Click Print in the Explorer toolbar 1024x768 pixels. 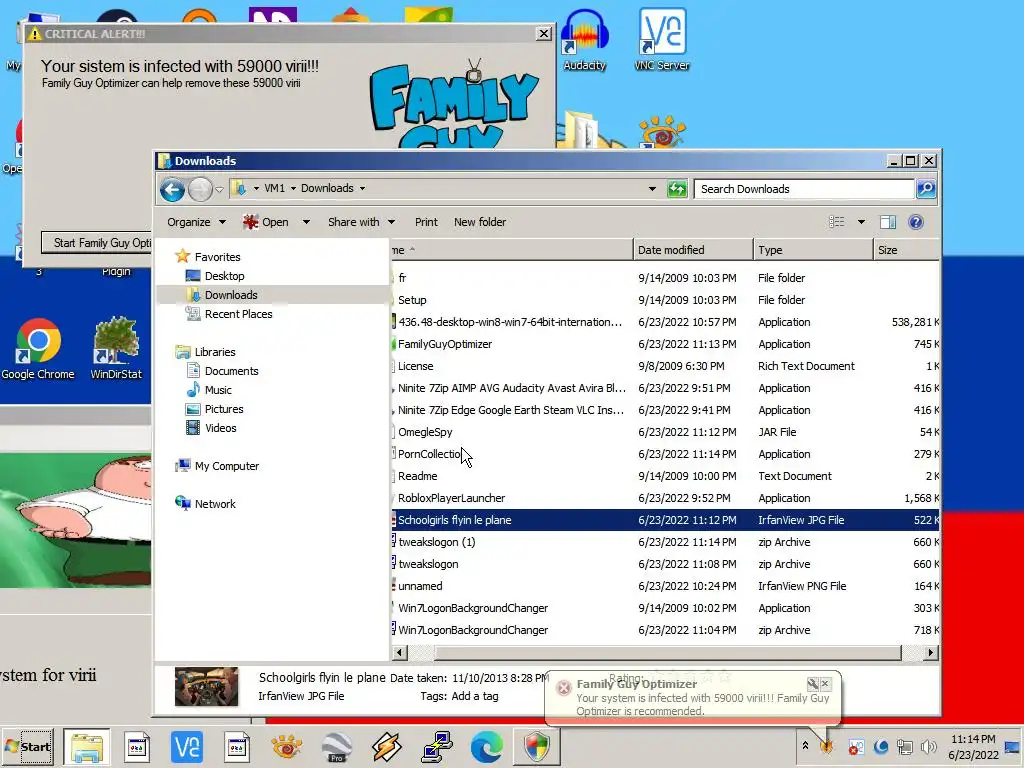tap(426, 222)
